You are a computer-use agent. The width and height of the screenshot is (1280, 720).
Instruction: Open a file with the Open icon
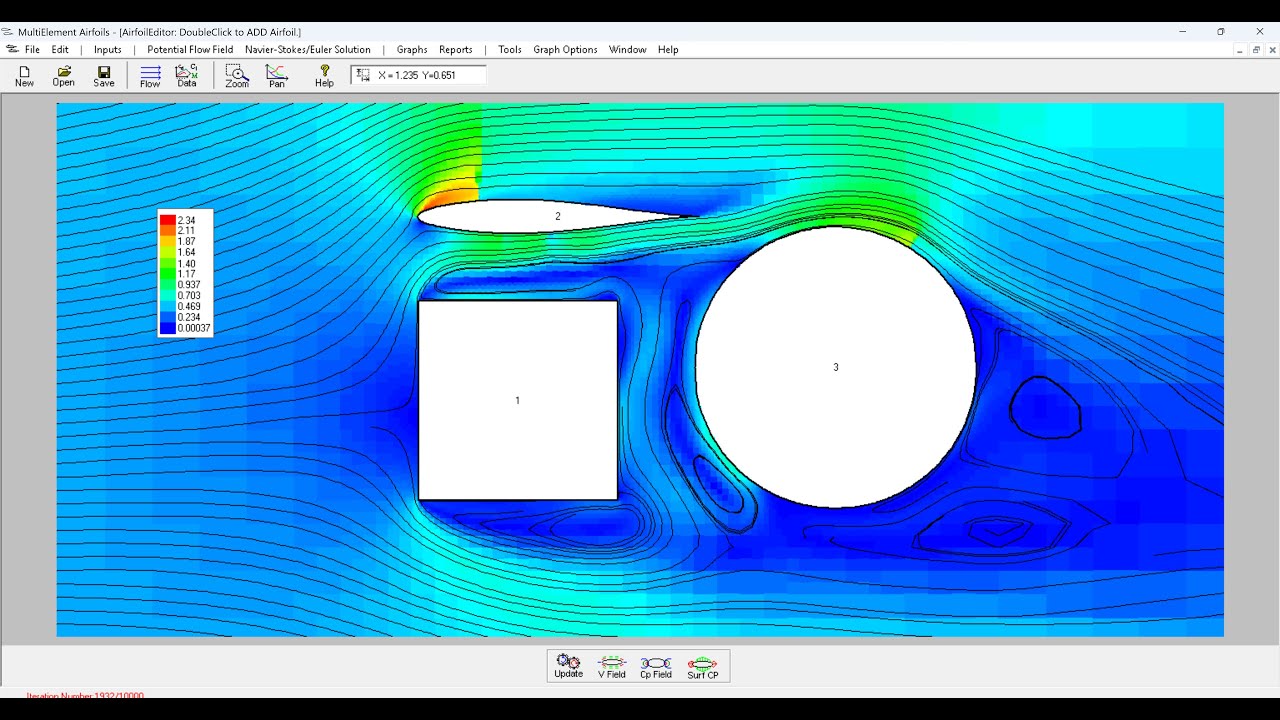coord(64,76)
